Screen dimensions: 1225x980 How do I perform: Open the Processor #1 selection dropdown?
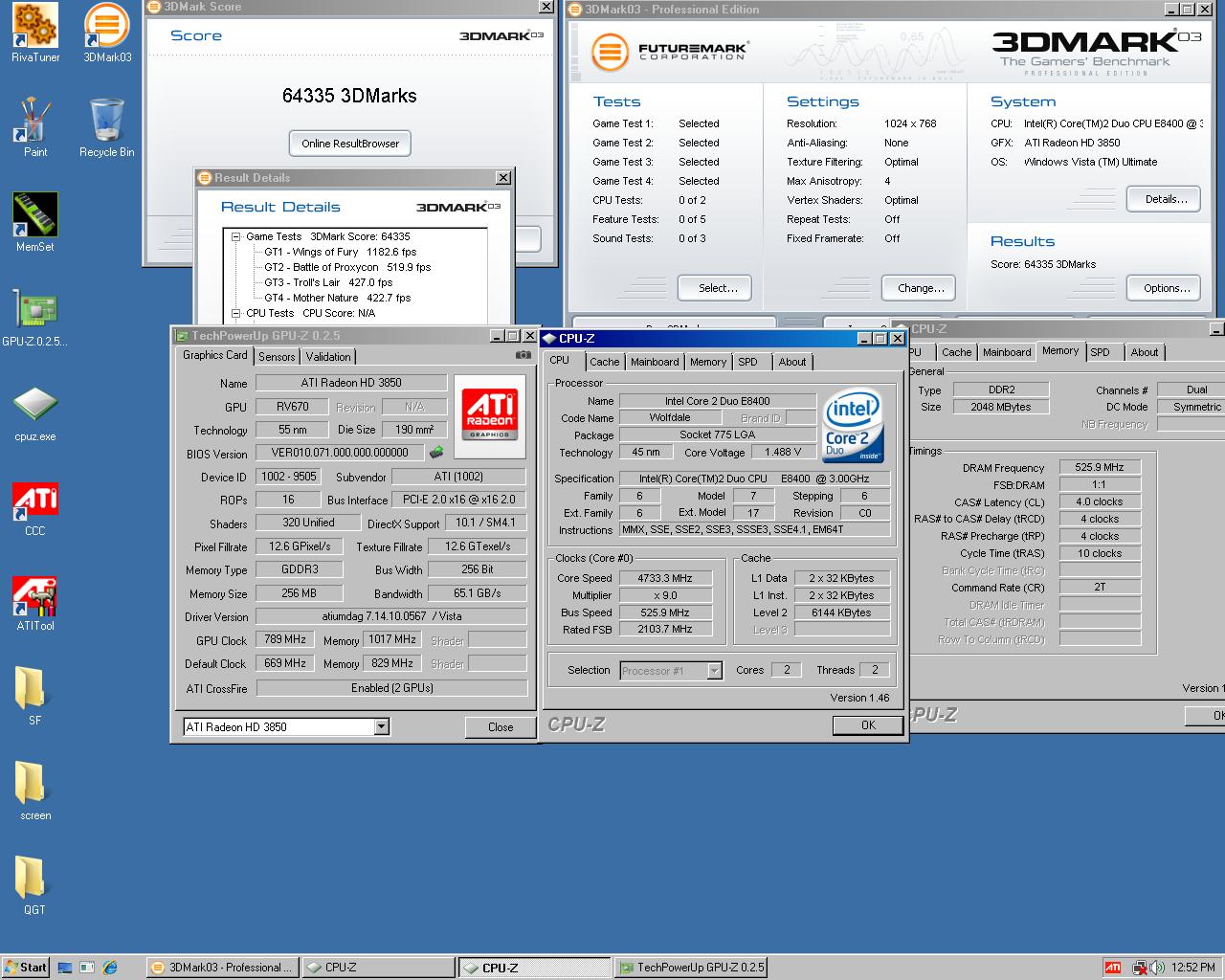pyautogui.click(x=714, y=671)
